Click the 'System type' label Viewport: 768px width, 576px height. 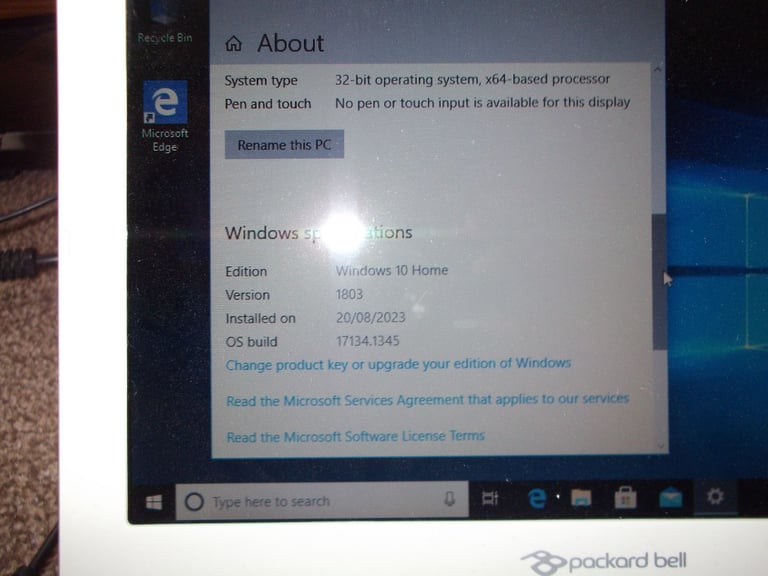click(261, 81)
